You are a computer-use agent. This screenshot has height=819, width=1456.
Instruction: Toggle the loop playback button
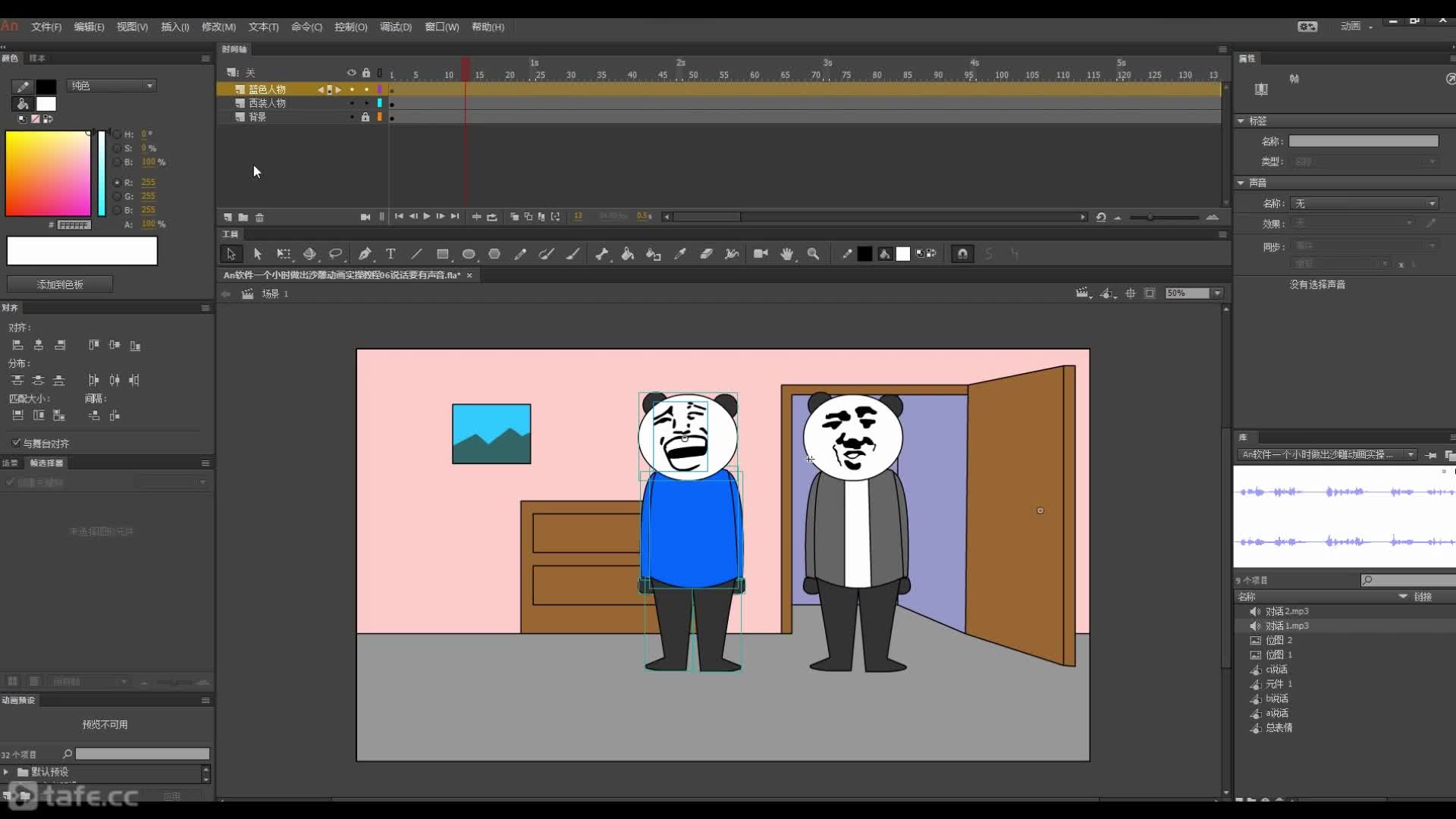pos(492,217)
